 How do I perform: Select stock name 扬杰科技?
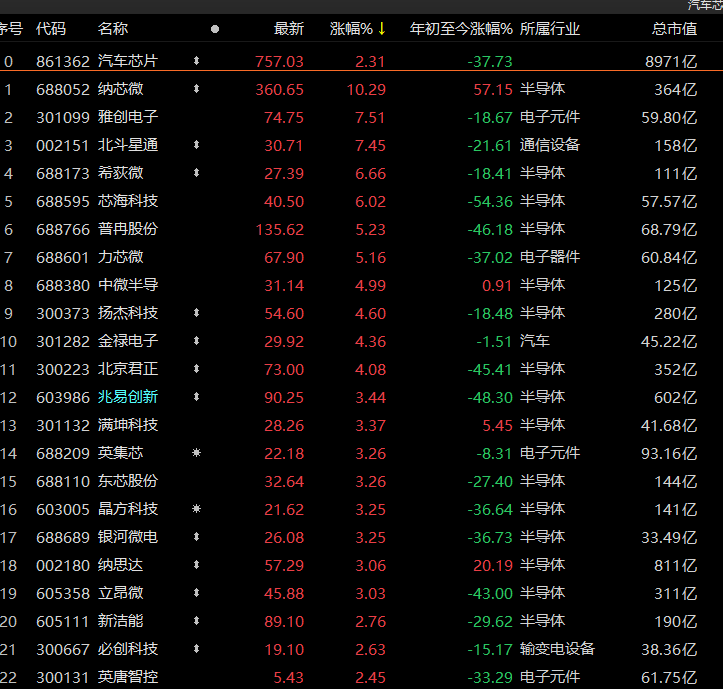tap(128, 313)
